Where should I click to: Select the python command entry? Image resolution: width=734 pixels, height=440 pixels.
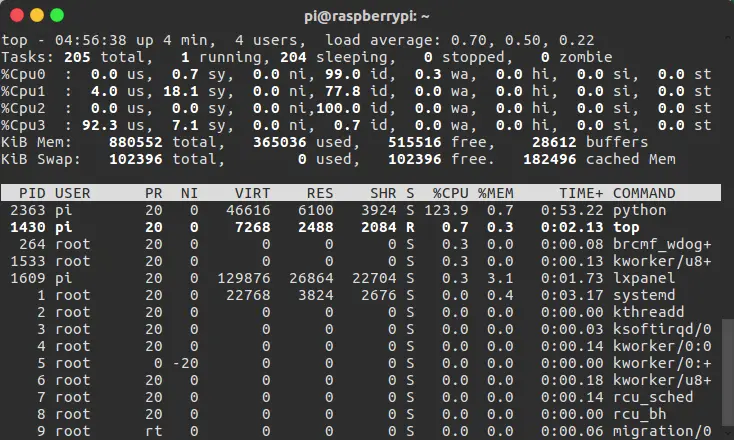[639, 211]
